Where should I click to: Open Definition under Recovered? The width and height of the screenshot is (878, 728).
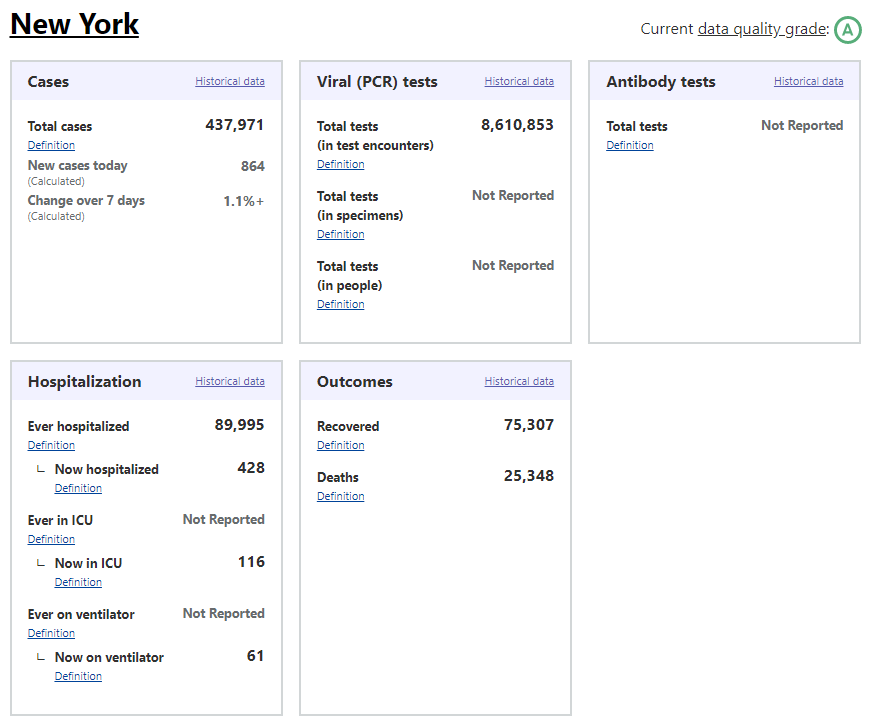click(340, 445)
